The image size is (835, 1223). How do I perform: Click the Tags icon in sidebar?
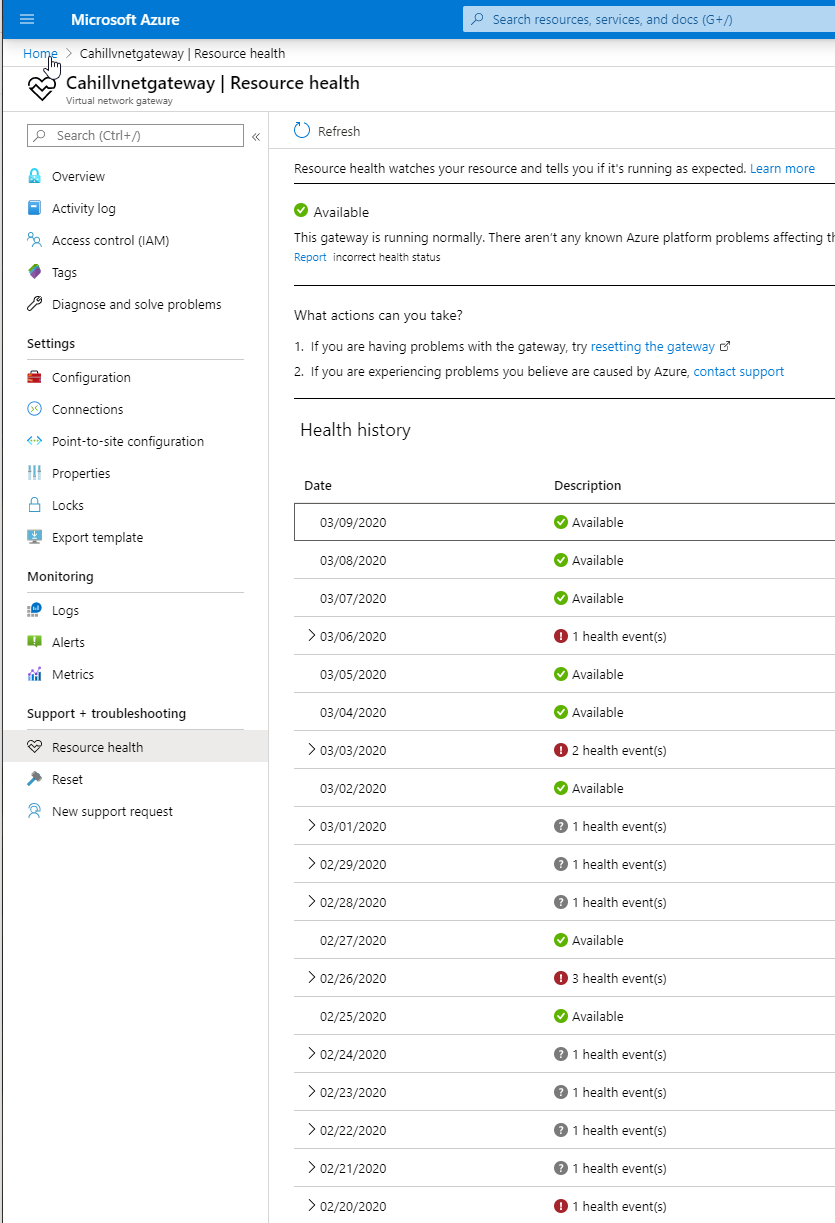[34, 272]
